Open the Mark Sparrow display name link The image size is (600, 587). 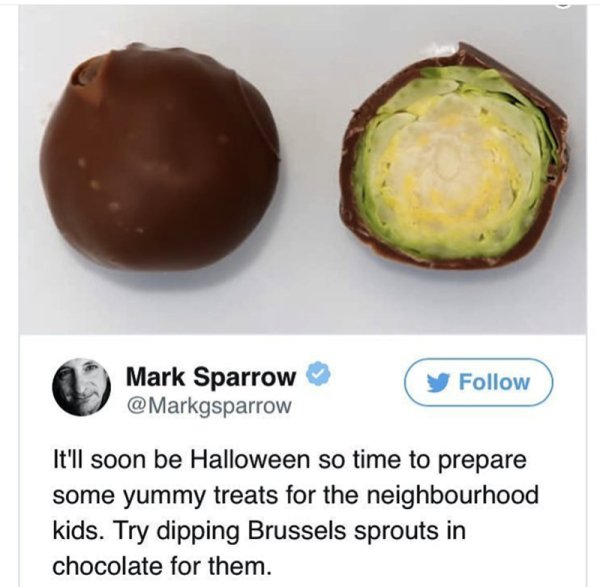[211, 377]
